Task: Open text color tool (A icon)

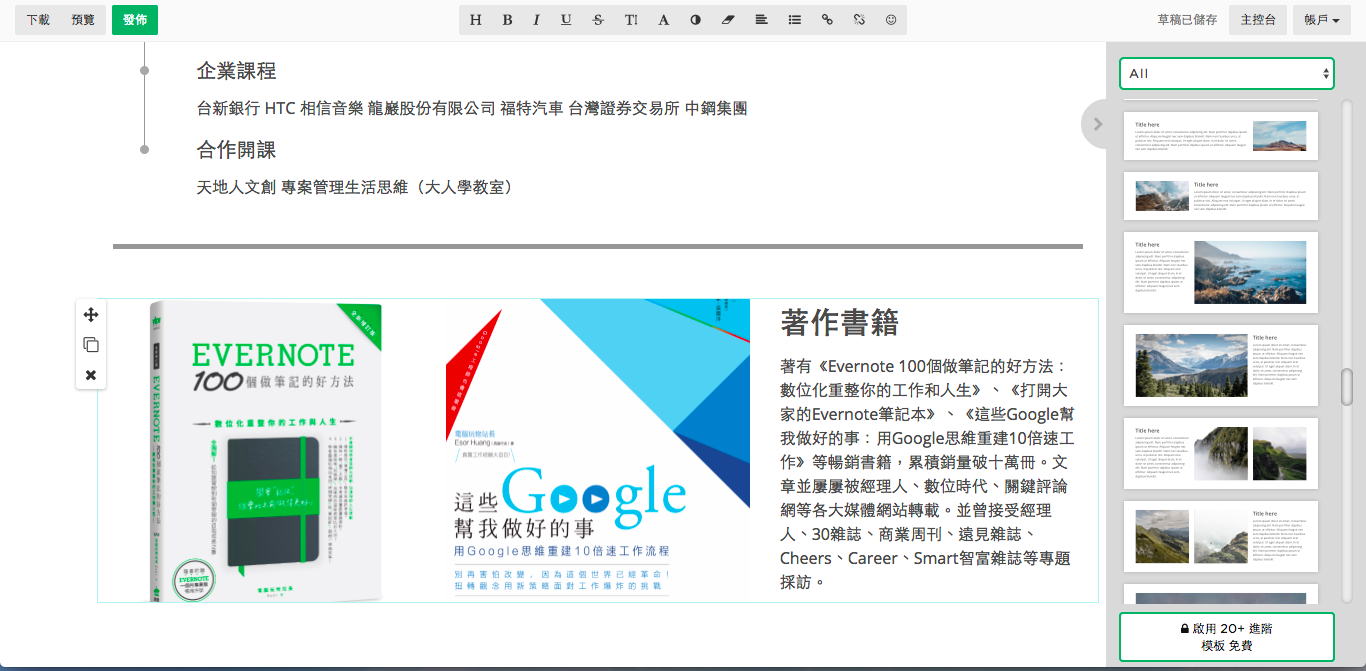Action: coord(663,20)
